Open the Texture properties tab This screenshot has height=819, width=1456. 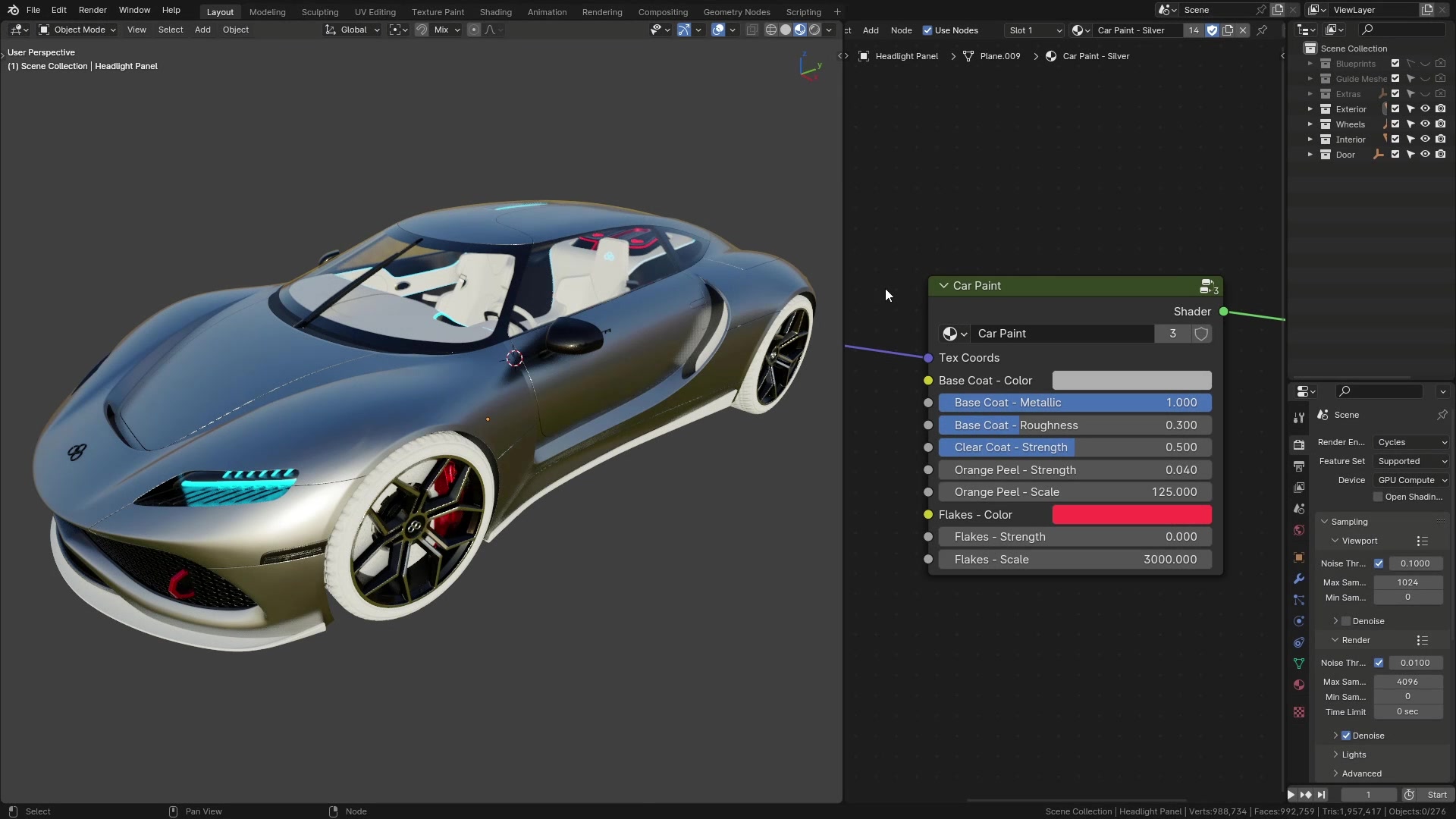tap(1299, 712)
